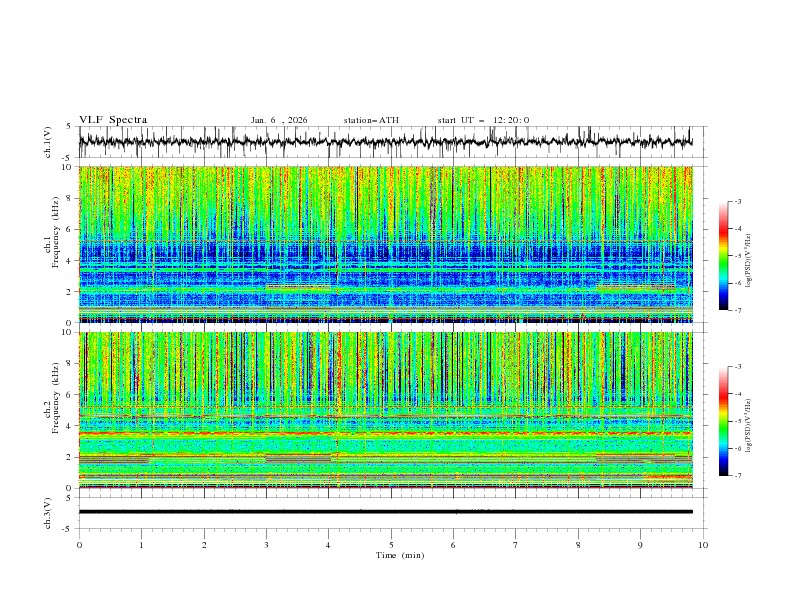Image resolution: width=792 pixels, height=612 pixels.
Task: Click the ch.3(V) waveform axis label
Action: [49, 512]
